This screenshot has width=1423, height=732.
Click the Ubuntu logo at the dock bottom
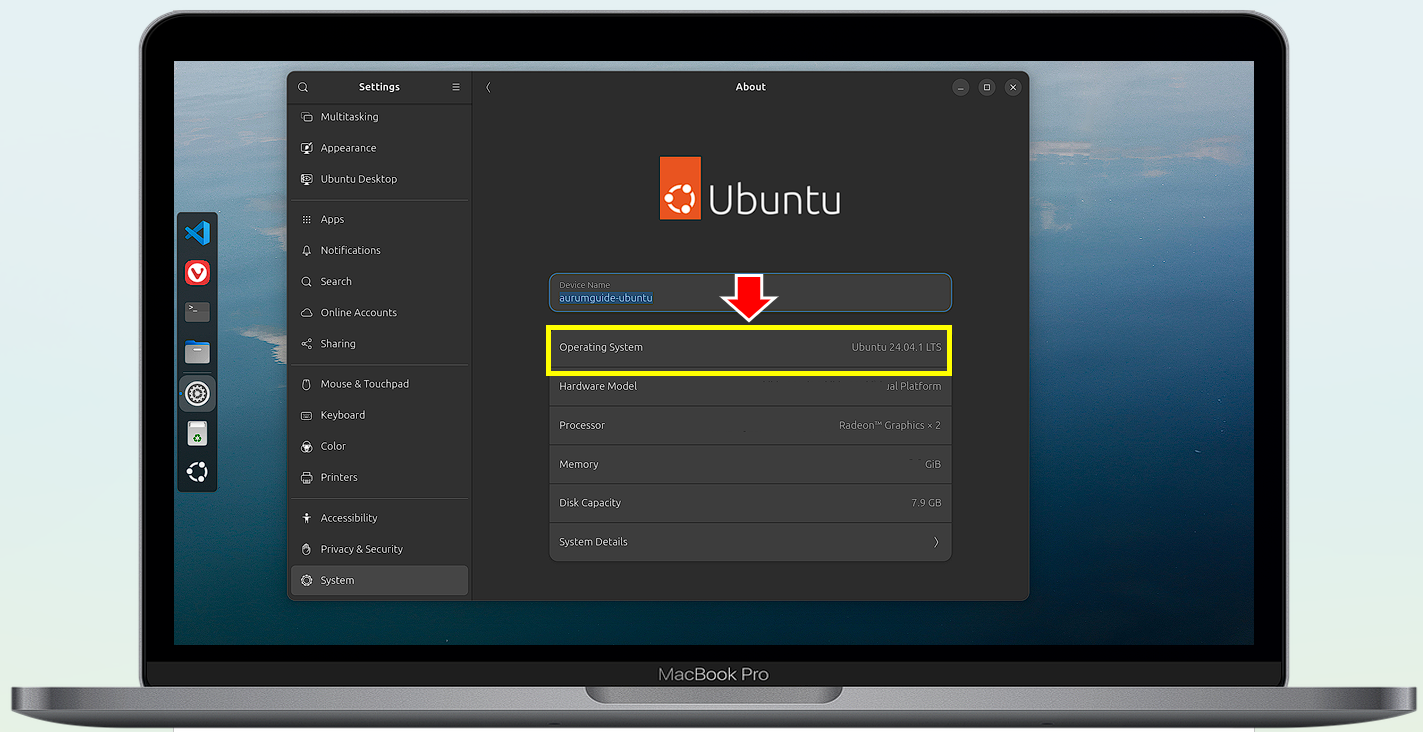(197, 471)
